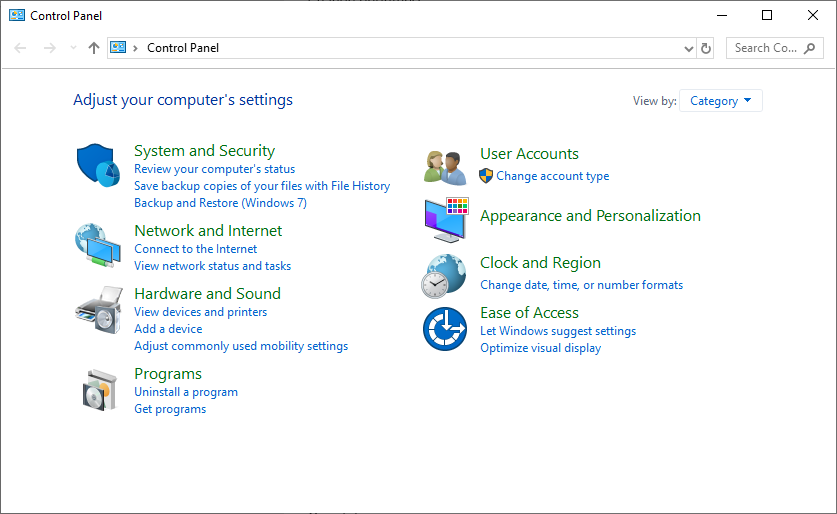Expand the recent locations dropdown arrow
This screenshot has width=837, height=514.
pyautogui.click(x=73, y=48)
